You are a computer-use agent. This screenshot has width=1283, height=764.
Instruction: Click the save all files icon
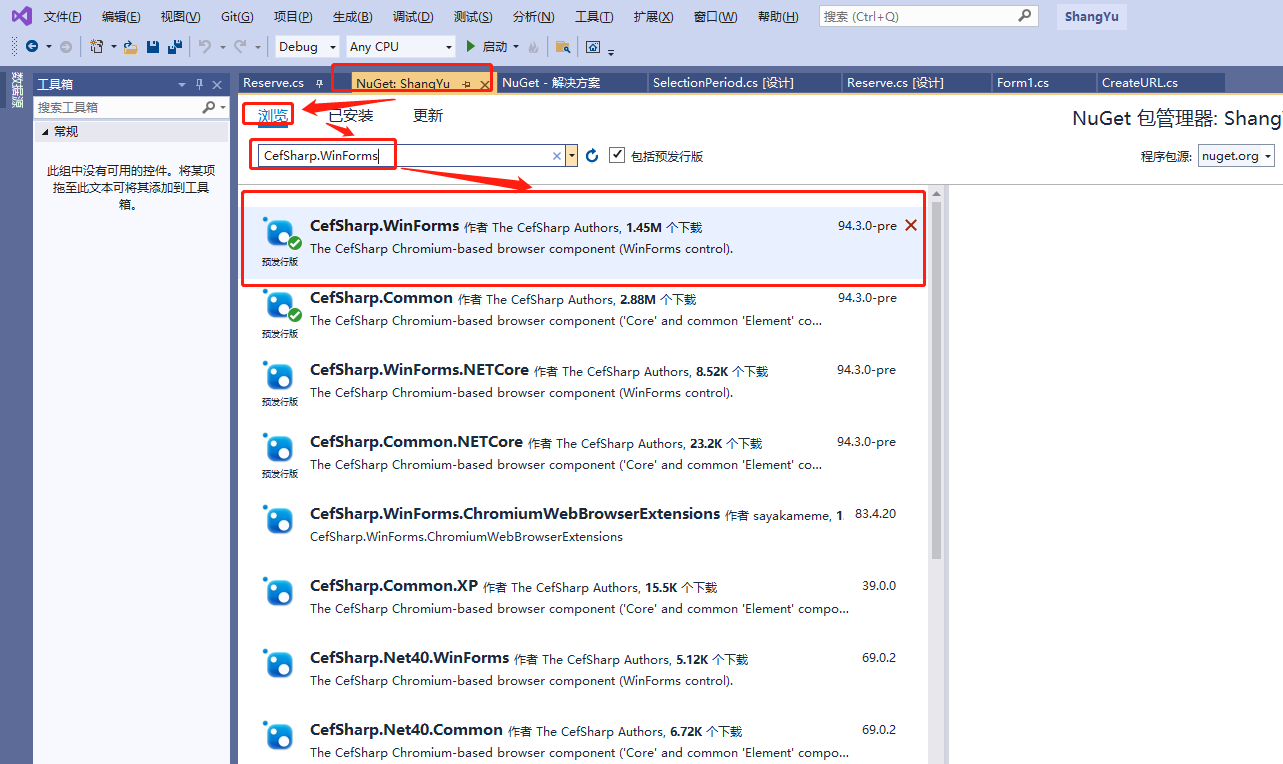pos(175,47)
